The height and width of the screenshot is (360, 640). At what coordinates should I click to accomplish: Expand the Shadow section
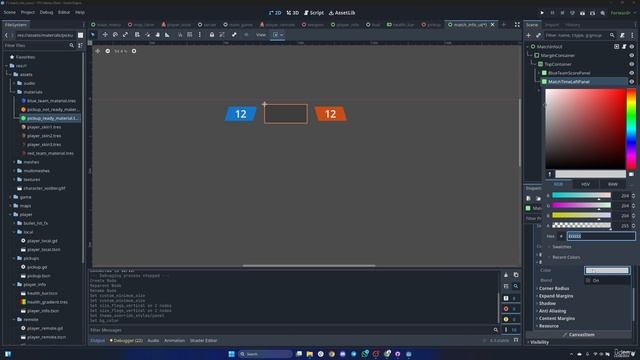[x=547, y=303]
